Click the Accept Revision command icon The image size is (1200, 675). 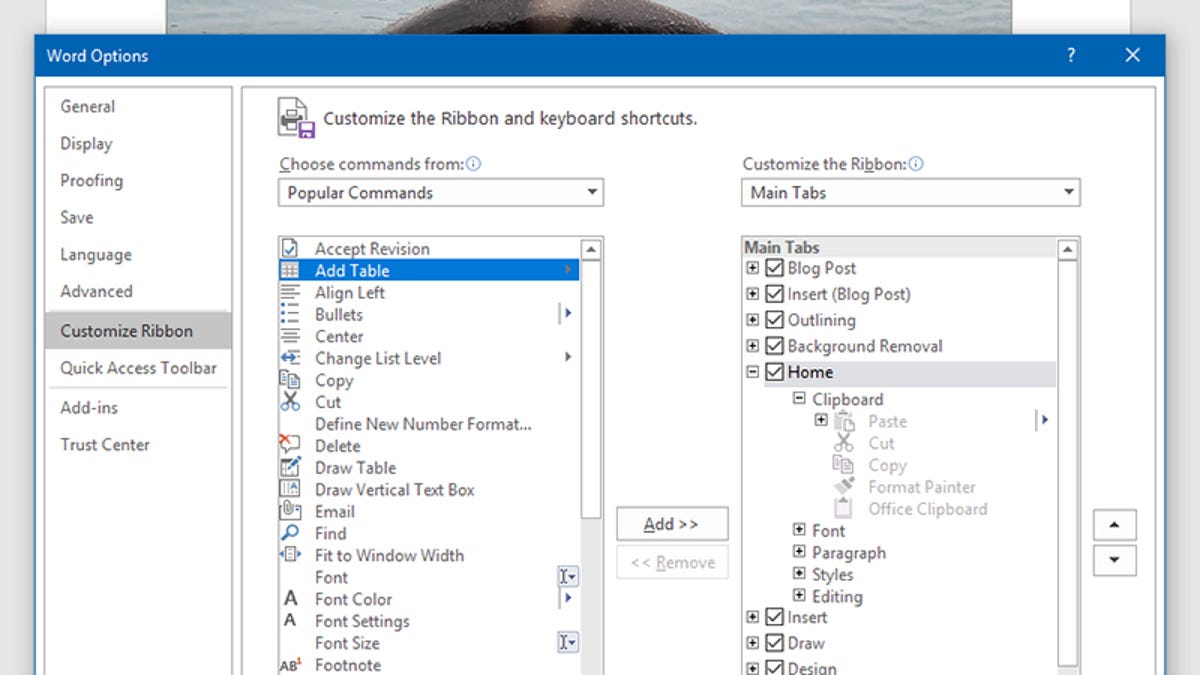click(290, 249)
